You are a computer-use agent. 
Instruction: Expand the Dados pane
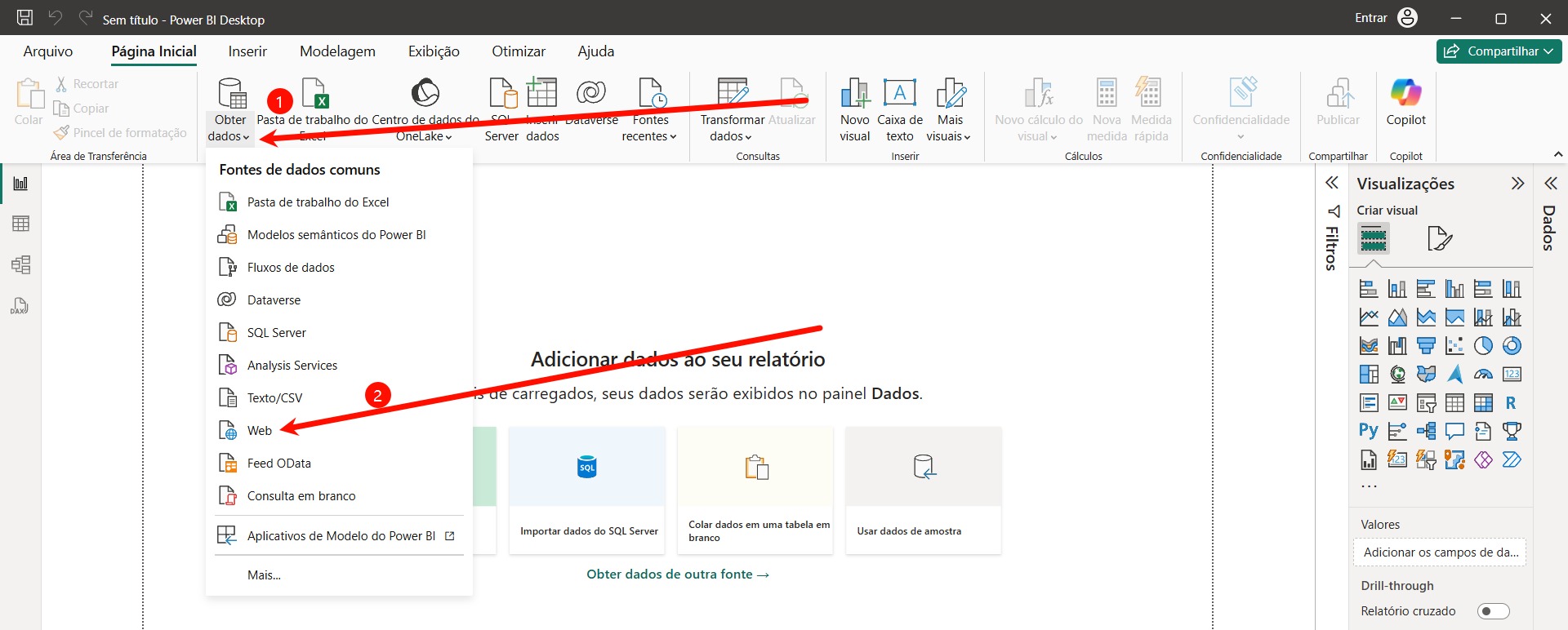pyautogui.click(x=1551, y=184)
